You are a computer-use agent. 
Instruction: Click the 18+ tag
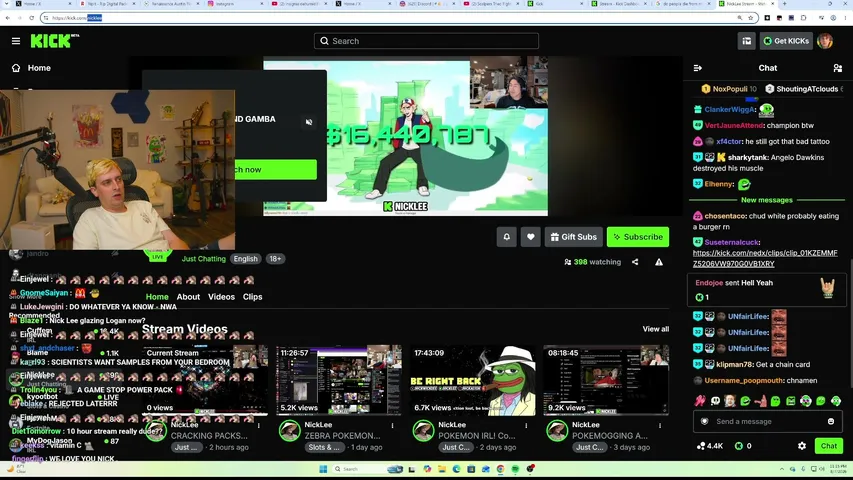point(275,259)
